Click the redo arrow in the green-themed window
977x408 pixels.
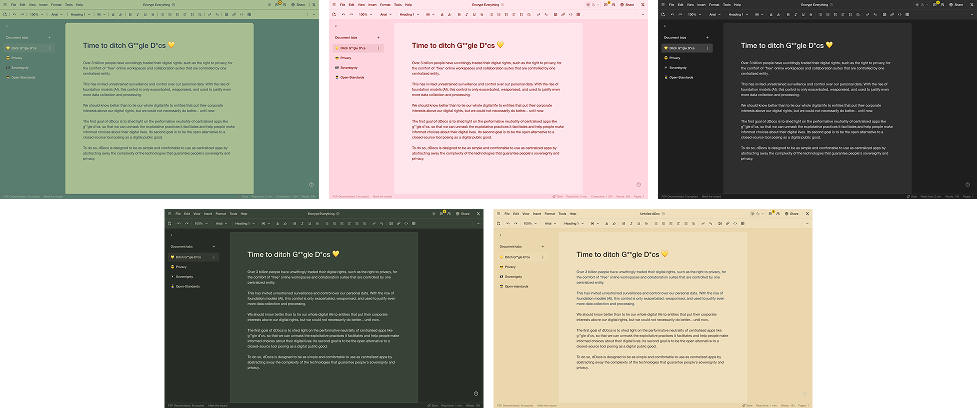[x=22, y=14]
